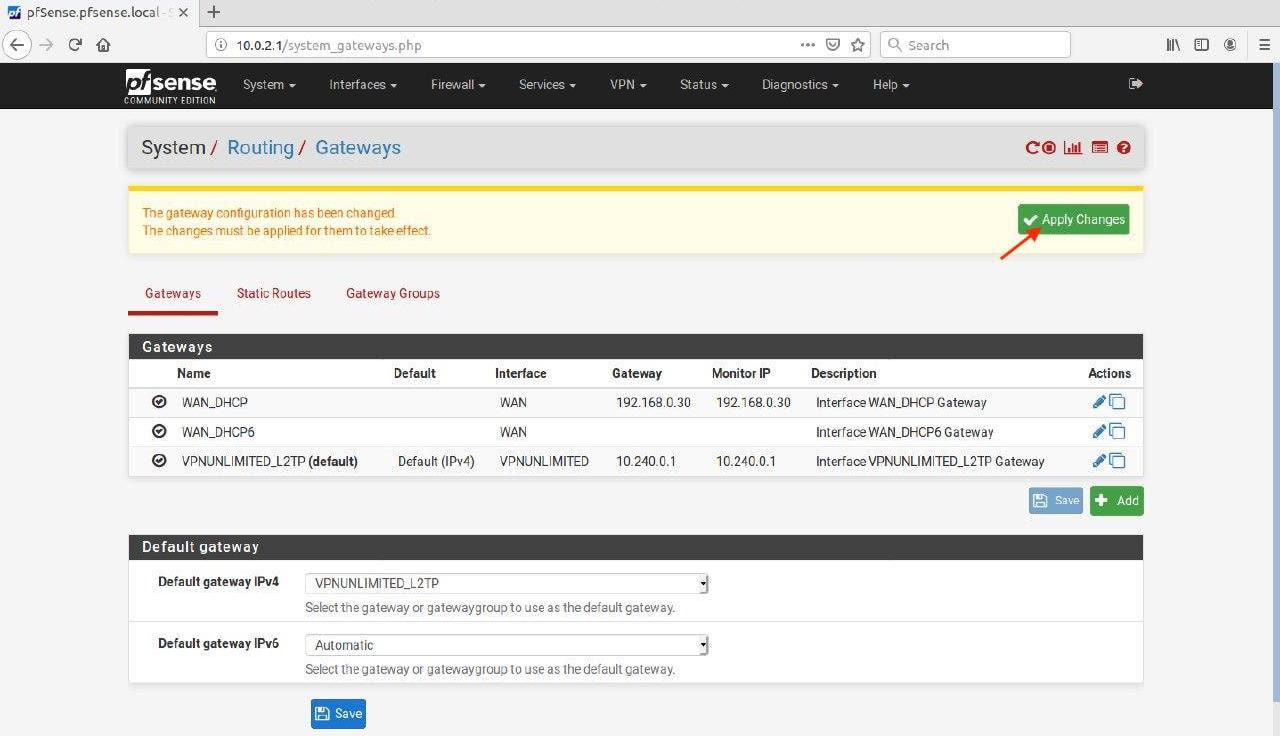The image size is (1280, 736).
Task: Open the help question mark icon
Action: pos(1124,148)
